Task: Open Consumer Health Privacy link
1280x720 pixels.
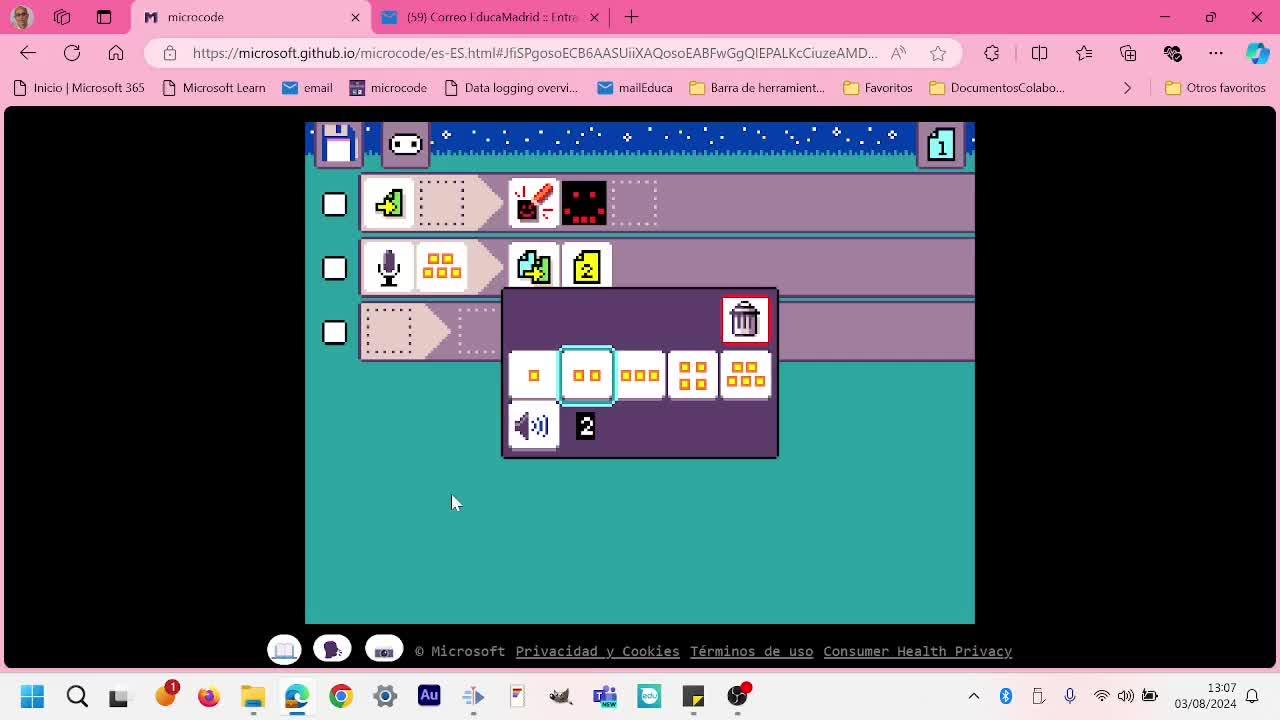Action: 918,651
